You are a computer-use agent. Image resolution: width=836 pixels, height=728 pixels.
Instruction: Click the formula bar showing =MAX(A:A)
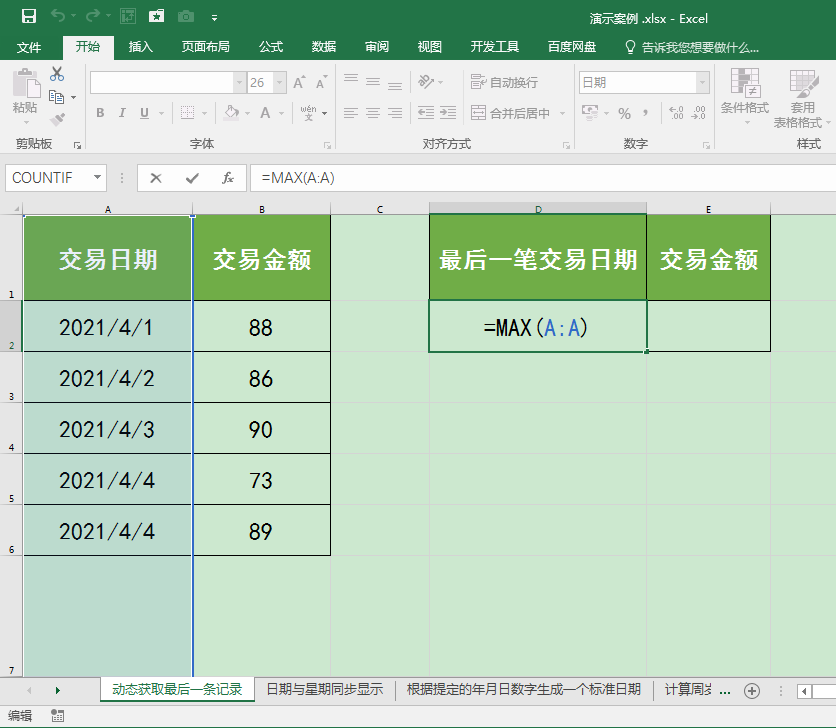pos(543,178)
